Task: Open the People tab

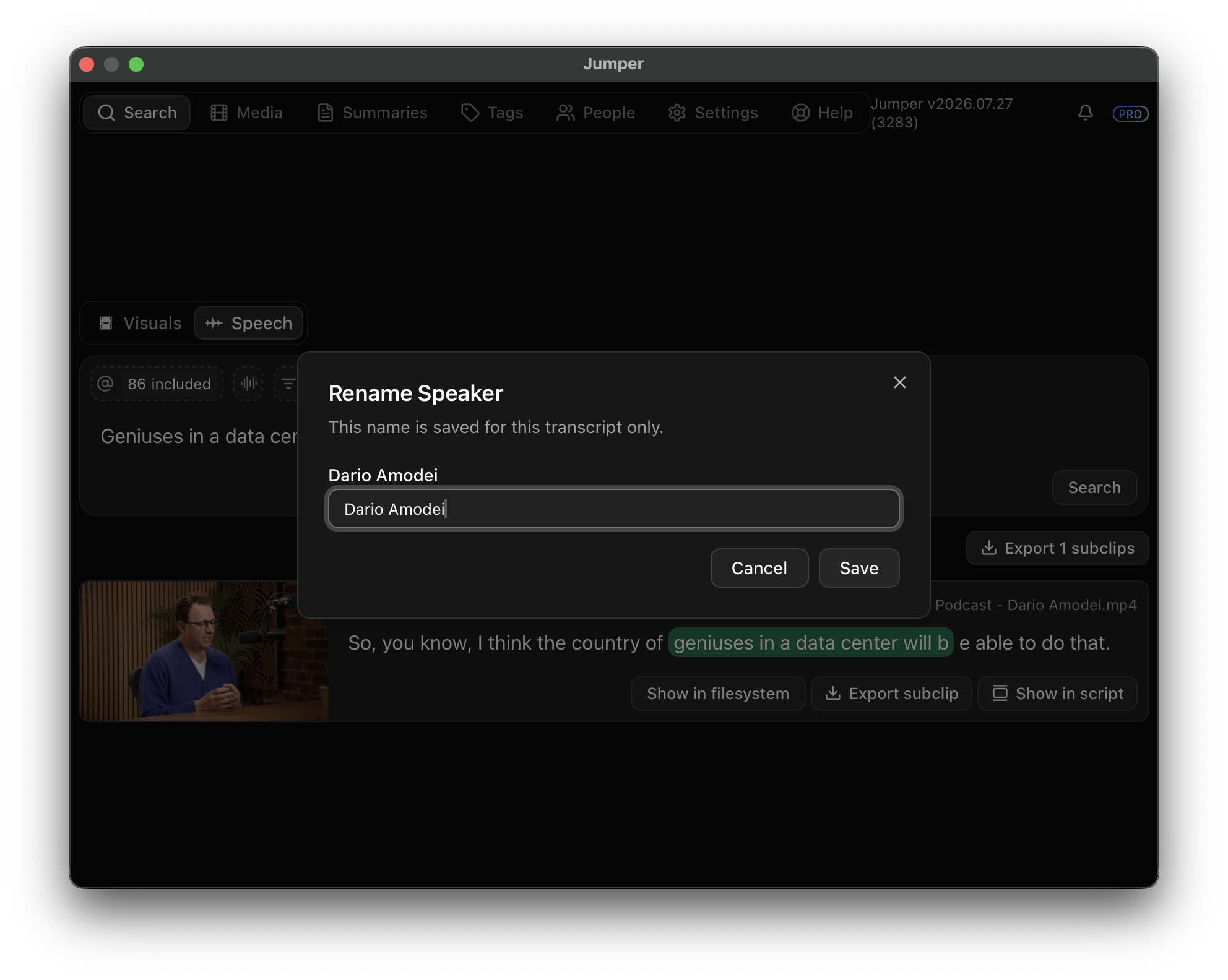Action: tap(595, 113)
